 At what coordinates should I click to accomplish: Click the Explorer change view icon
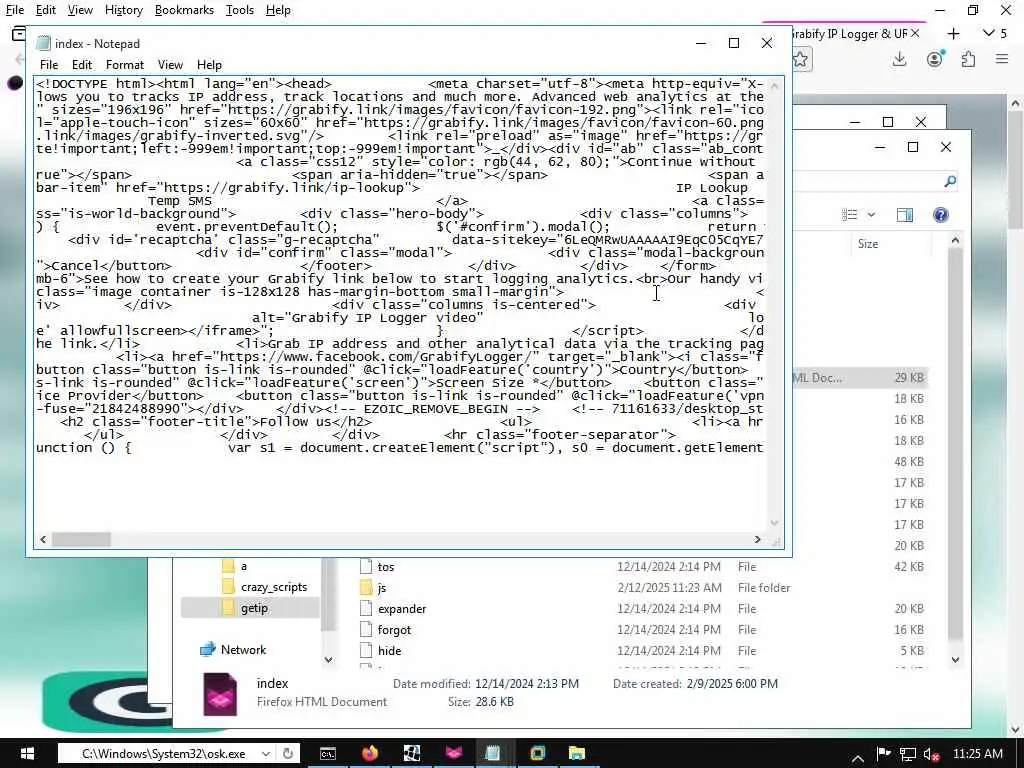(849, 215)
